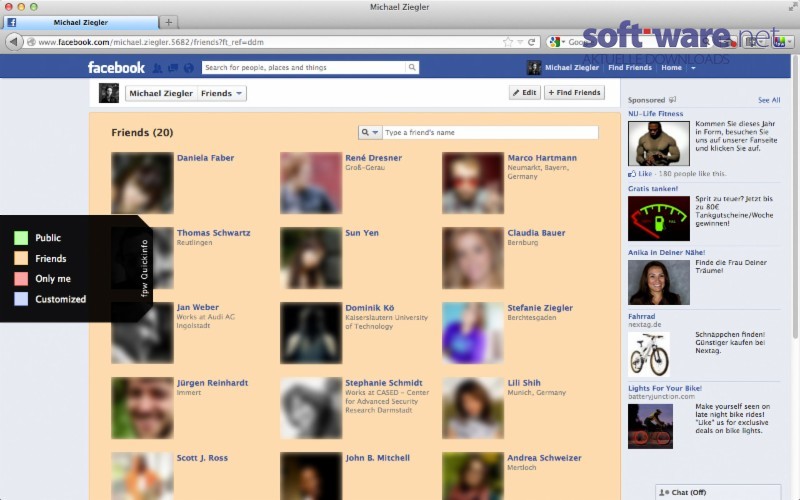Open the fpw Quickinfo side tab
This screenshot has height=500, width=800.
(144, 268)
